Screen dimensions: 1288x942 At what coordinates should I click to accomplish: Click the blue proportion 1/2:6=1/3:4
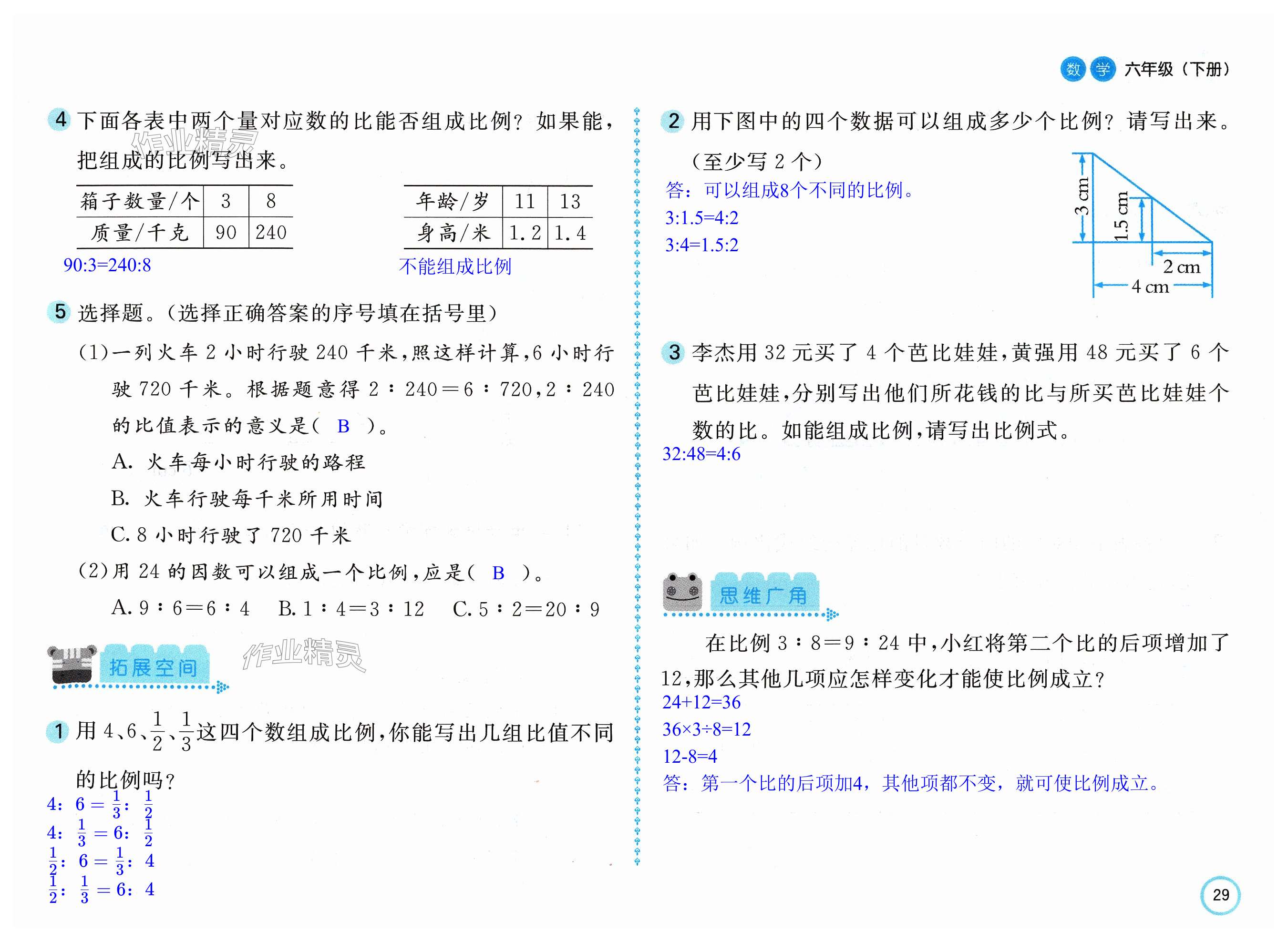(x=102, y=861)
